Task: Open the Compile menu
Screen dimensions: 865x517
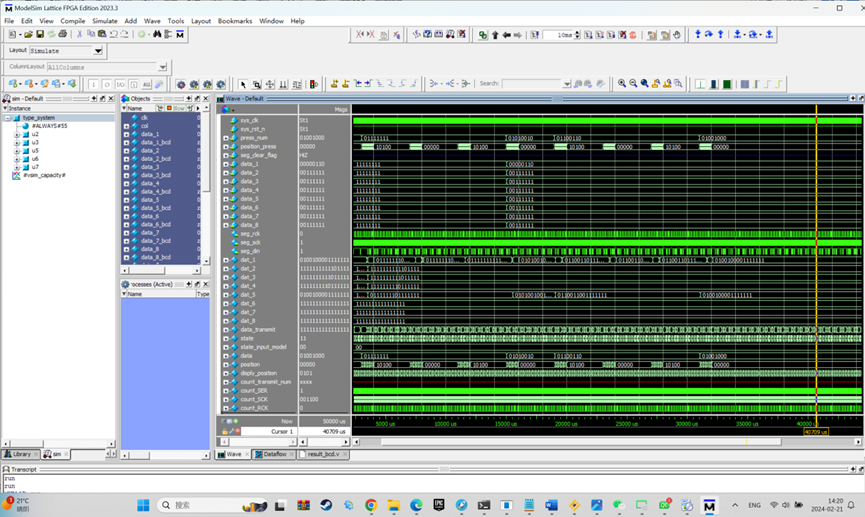Action: click(x=72, y=21)
